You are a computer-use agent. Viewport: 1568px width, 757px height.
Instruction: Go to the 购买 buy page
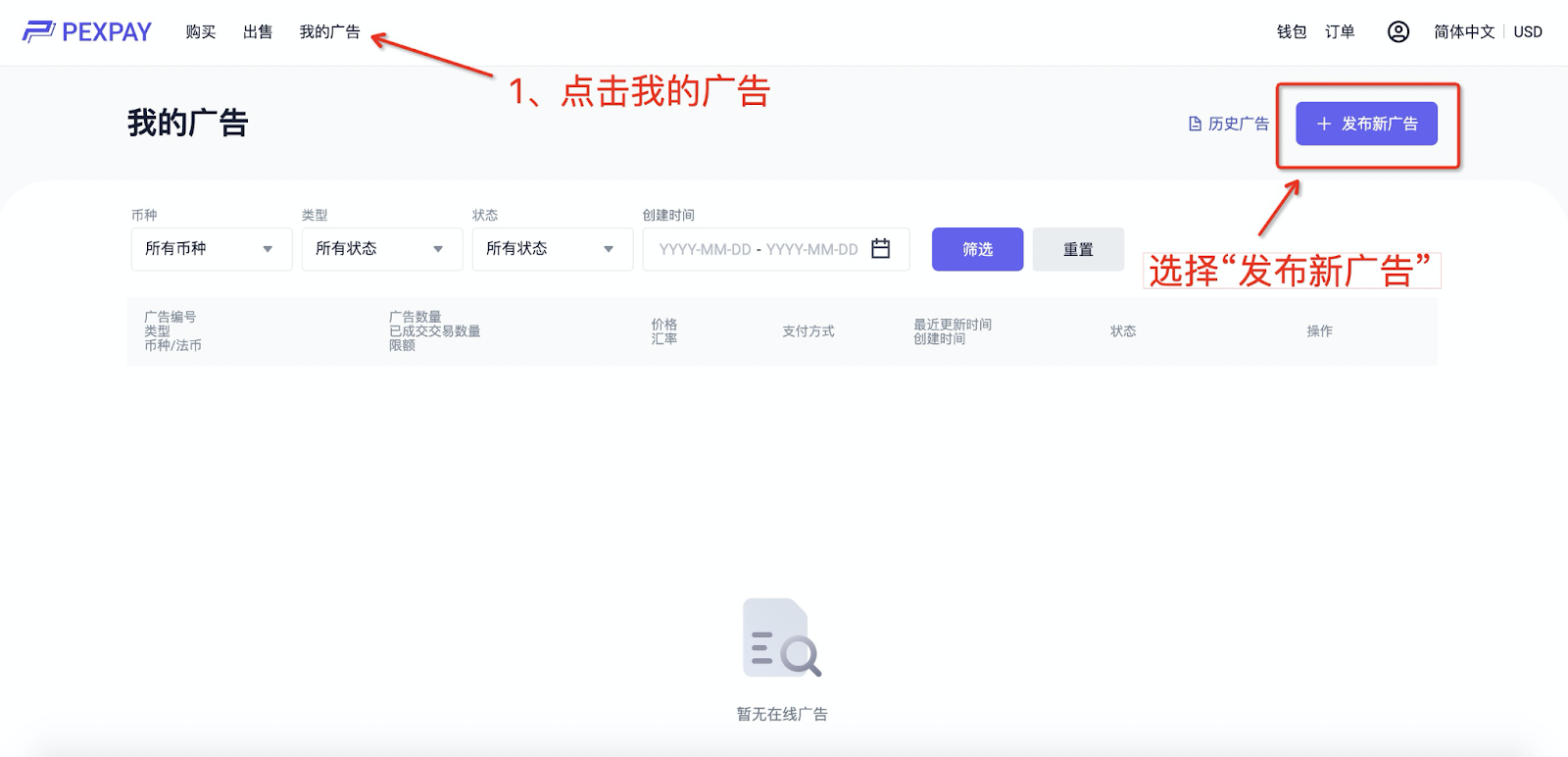[200, 32]
